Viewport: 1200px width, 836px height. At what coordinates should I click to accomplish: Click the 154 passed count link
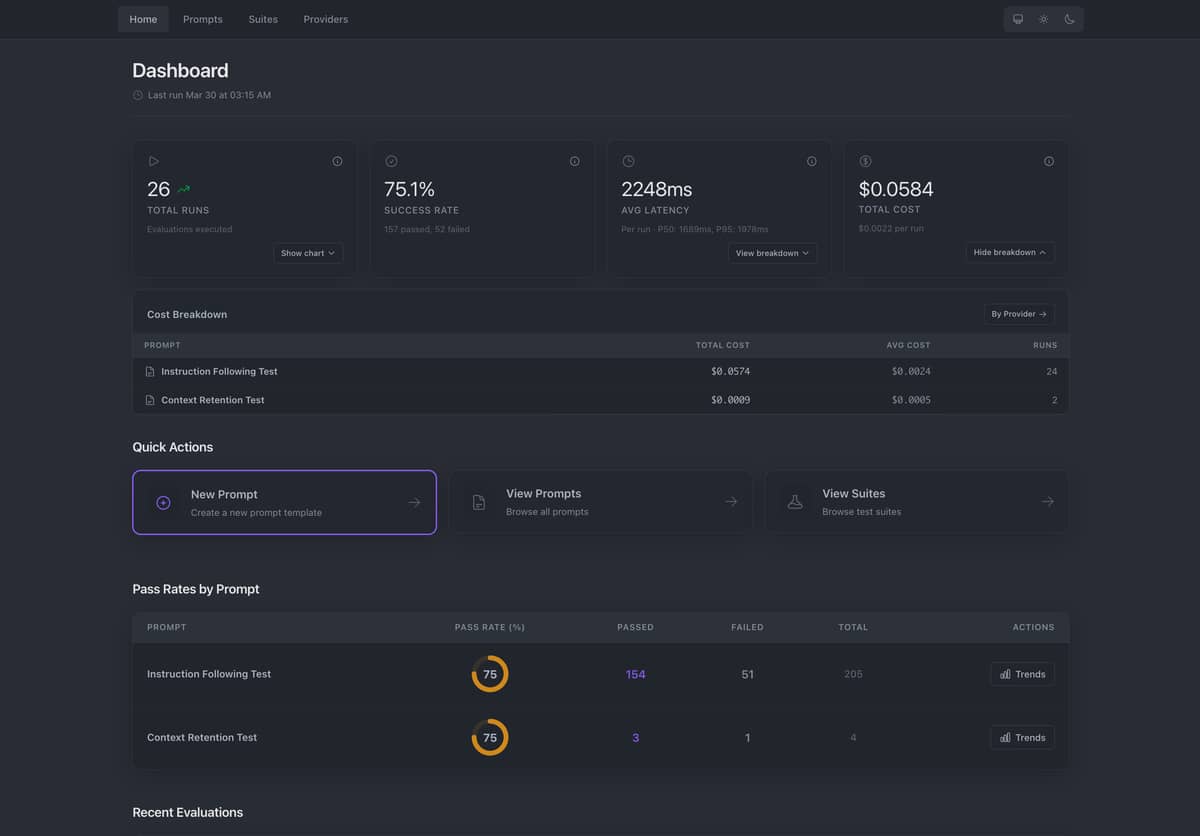[635, 674]
